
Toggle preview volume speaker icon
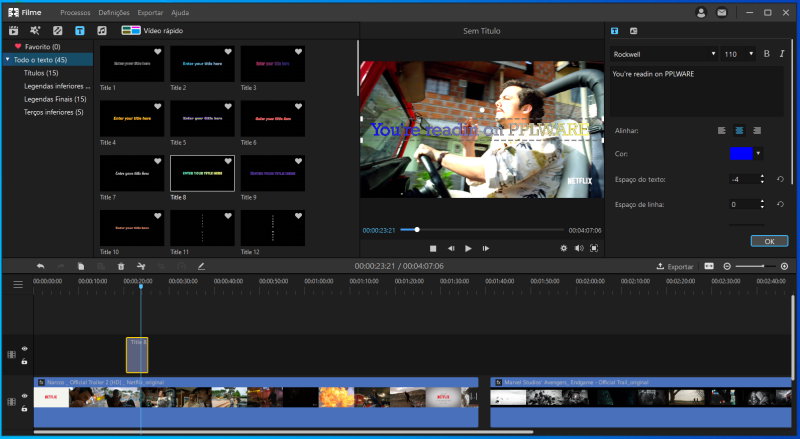[579, 248]
